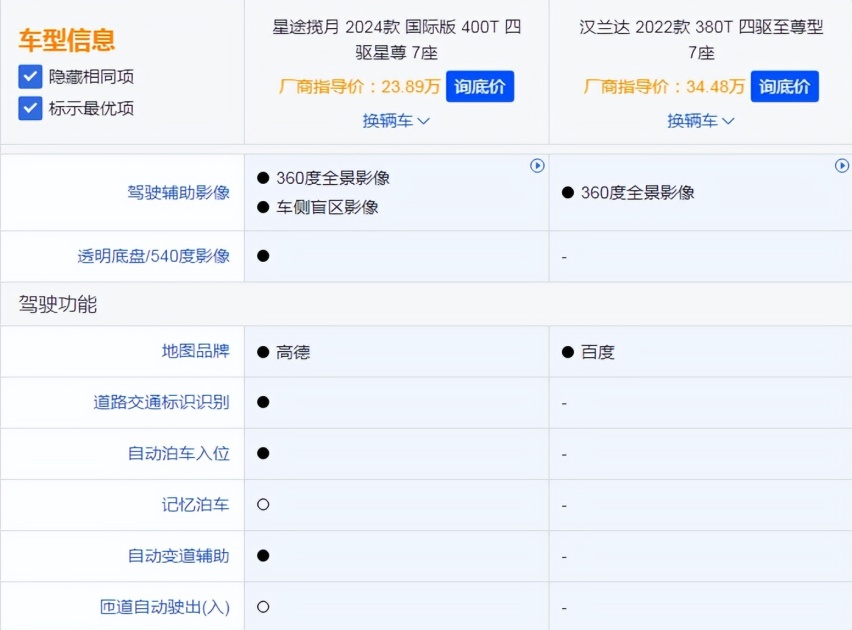
Task: Click optional circle marker in 记忆泊车 row
Action: [263, 504]
